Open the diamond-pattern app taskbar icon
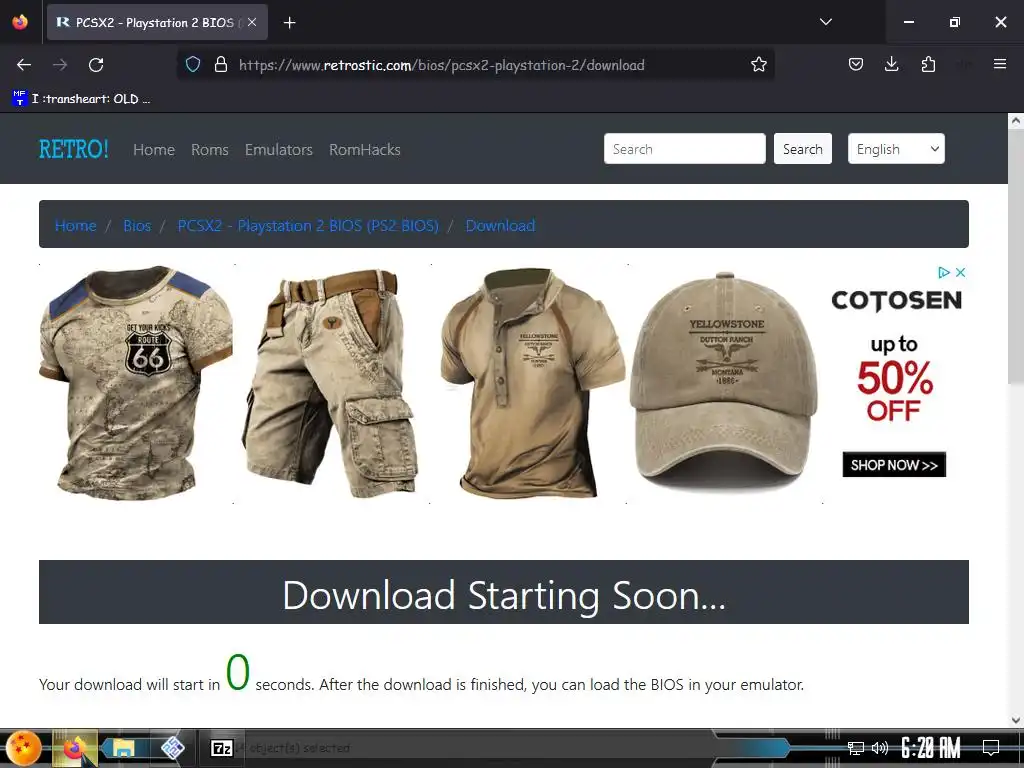This screenshot has height=768, width=1024. [173, 748]
